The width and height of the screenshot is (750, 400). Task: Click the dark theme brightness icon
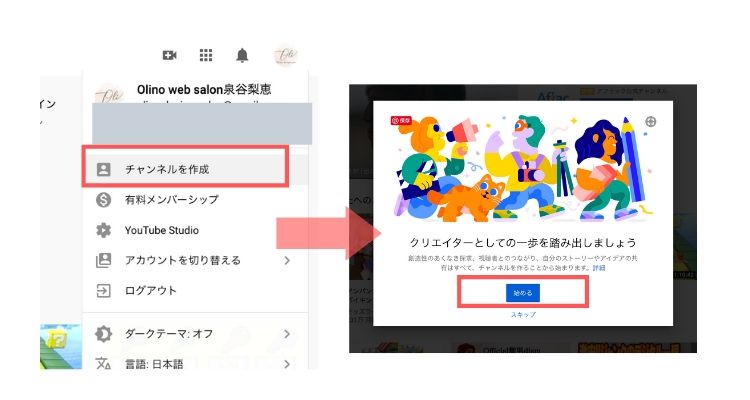103,333
